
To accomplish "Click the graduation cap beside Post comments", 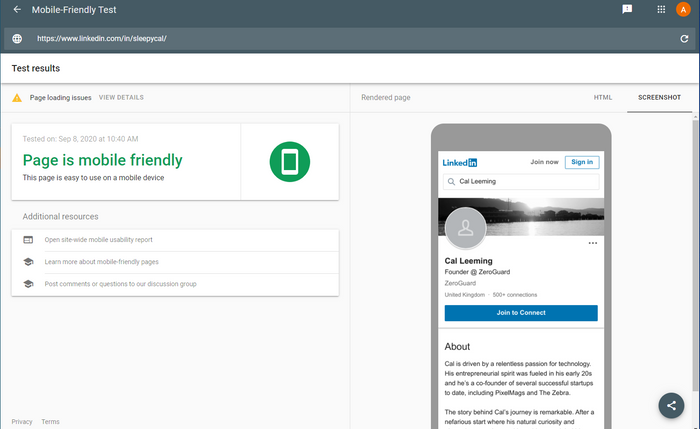I will coord(28,284).
